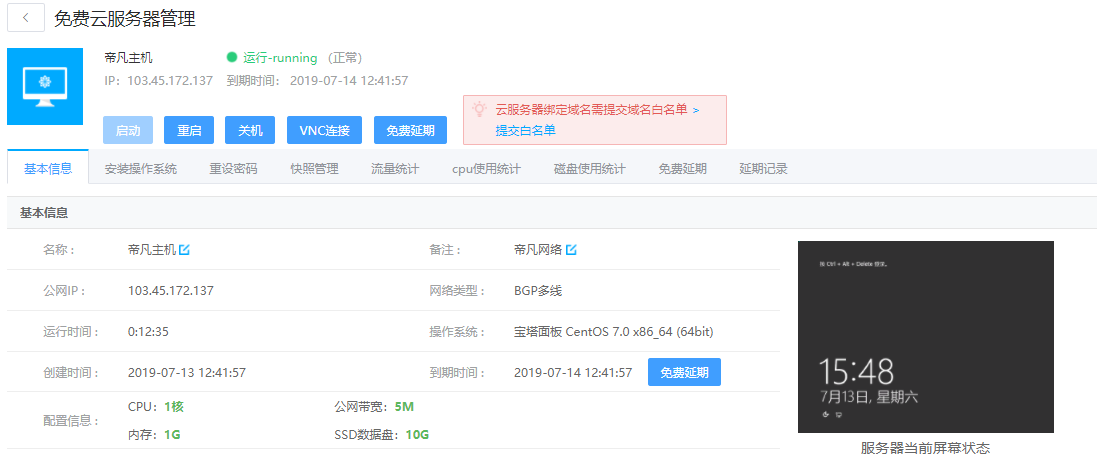Click the SSD数据盘 10G value
1097x467 pixels.
click(x=417, y=435)
